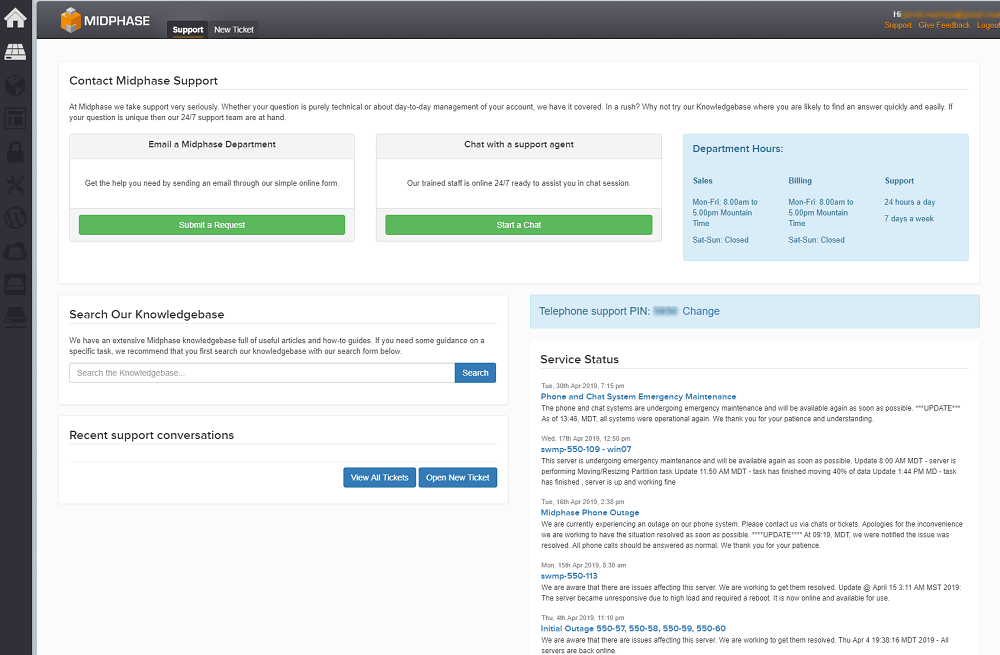1000x655 pixels.
Task: Open the Support link in the top-right header
Action: pyautogui.click(x=898, y=26)
